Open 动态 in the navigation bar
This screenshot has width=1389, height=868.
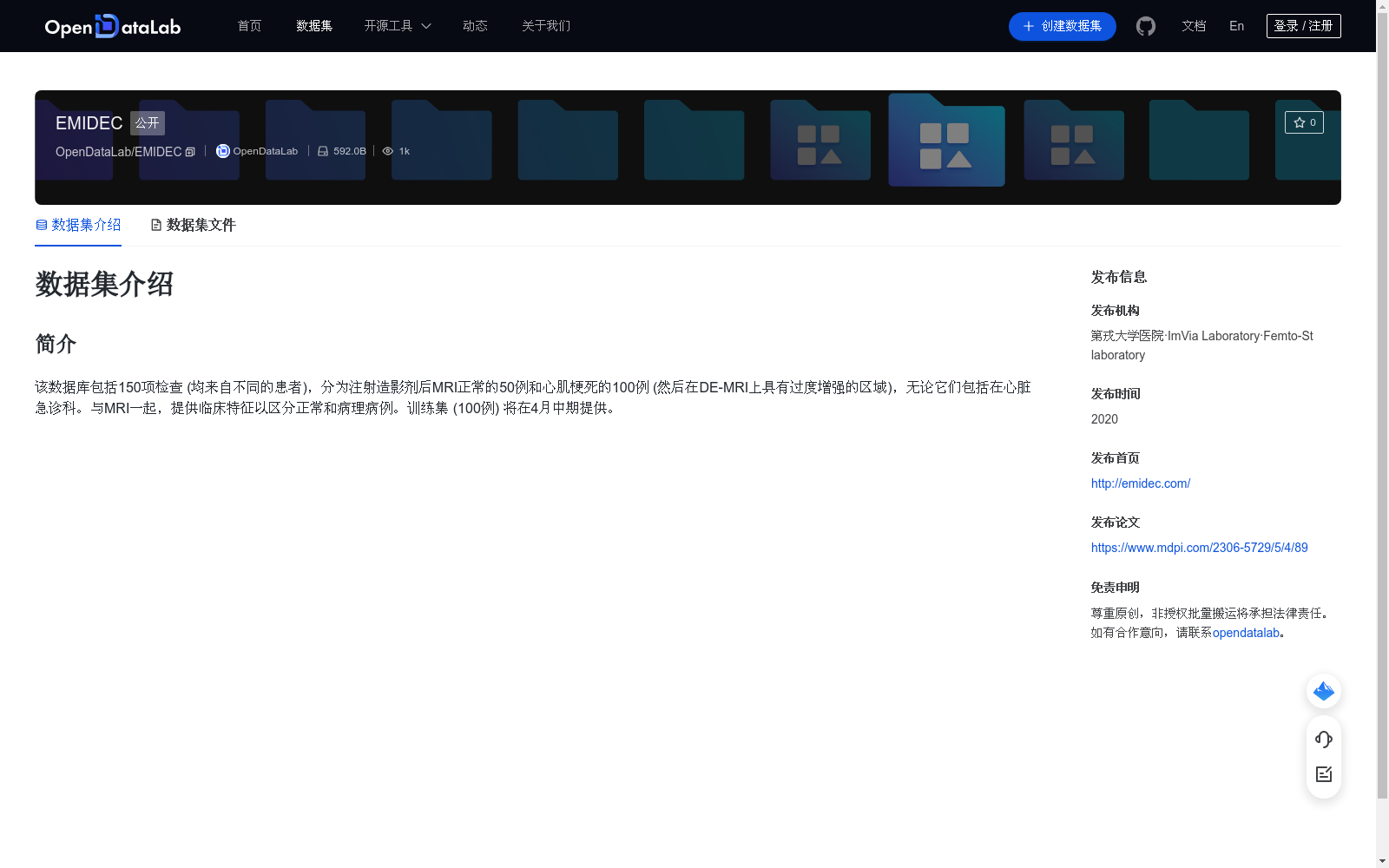click(475, 26)
